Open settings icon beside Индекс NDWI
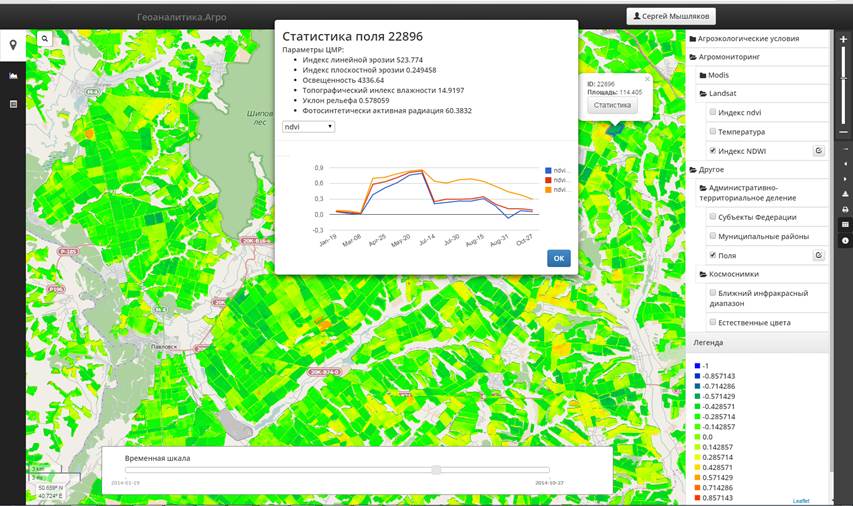The image size is (853, 506). click(819, 151)
